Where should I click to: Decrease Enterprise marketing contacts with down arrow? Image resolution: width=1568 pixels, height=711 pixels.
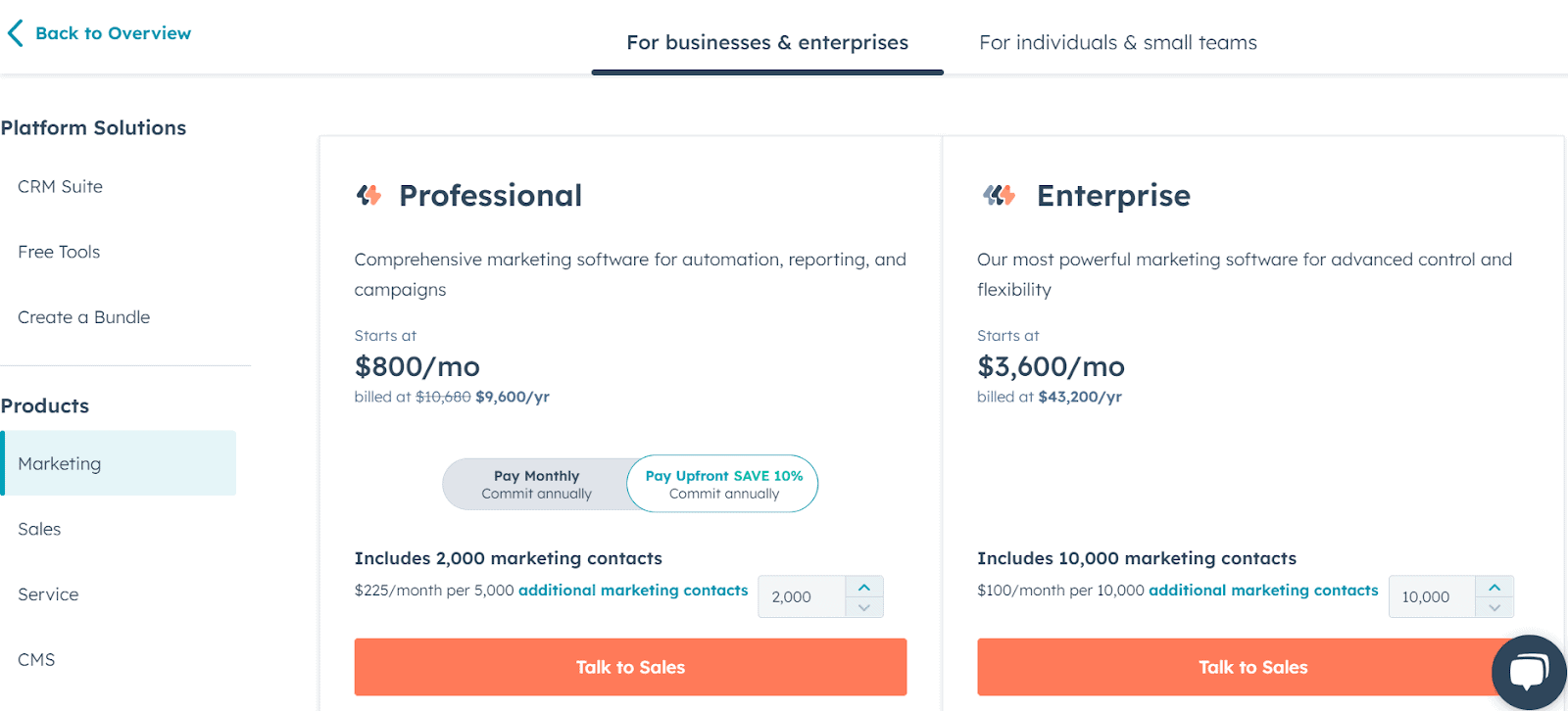(1494, 607)
